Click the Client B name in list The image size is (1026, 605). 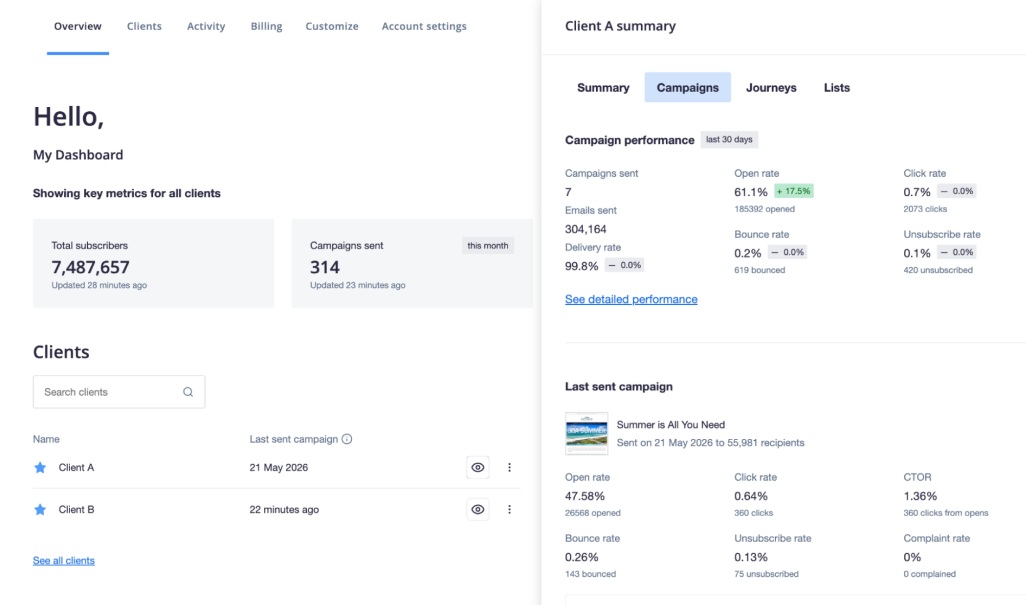tap(77, 510)
